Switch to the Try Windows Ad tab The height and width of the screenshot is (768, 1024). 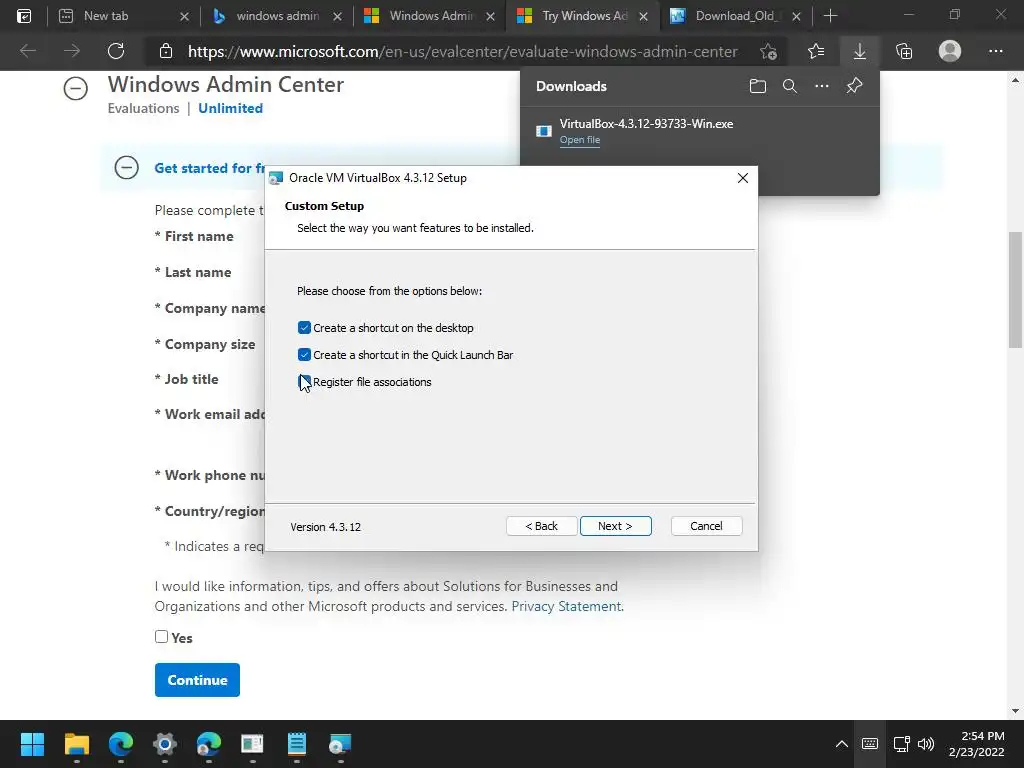[583, 16]
